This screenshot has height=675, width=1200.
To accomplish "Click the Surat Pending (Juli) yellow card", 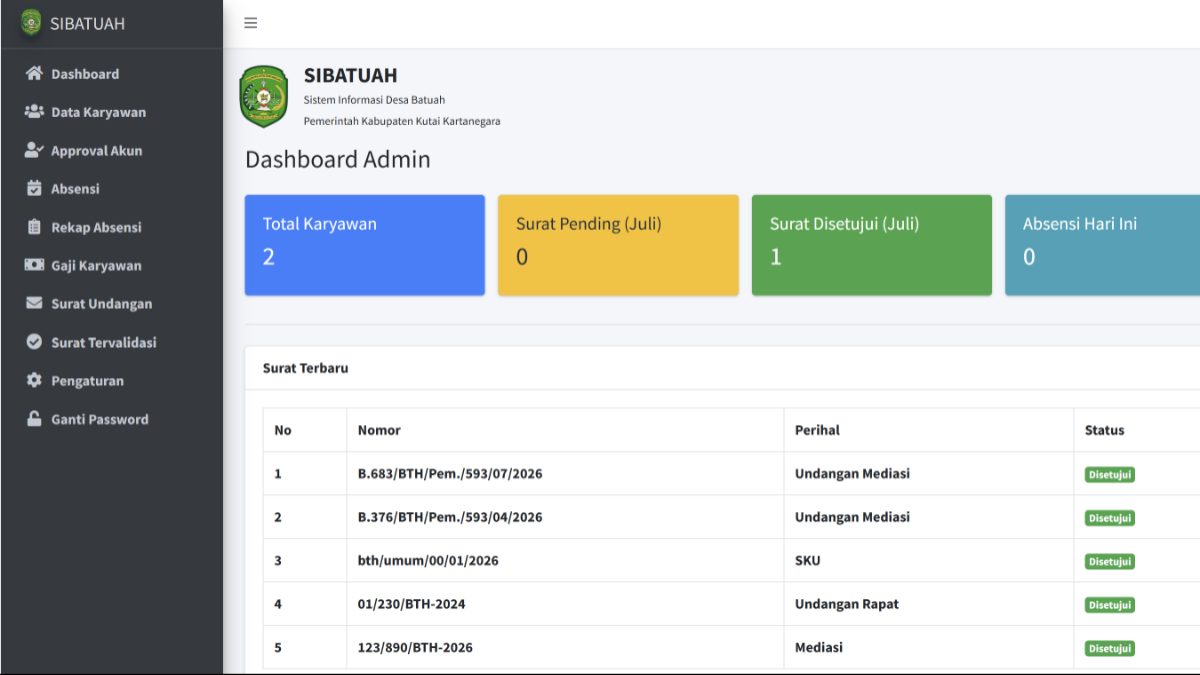I will pyautogui.click(x=618, y=245).
